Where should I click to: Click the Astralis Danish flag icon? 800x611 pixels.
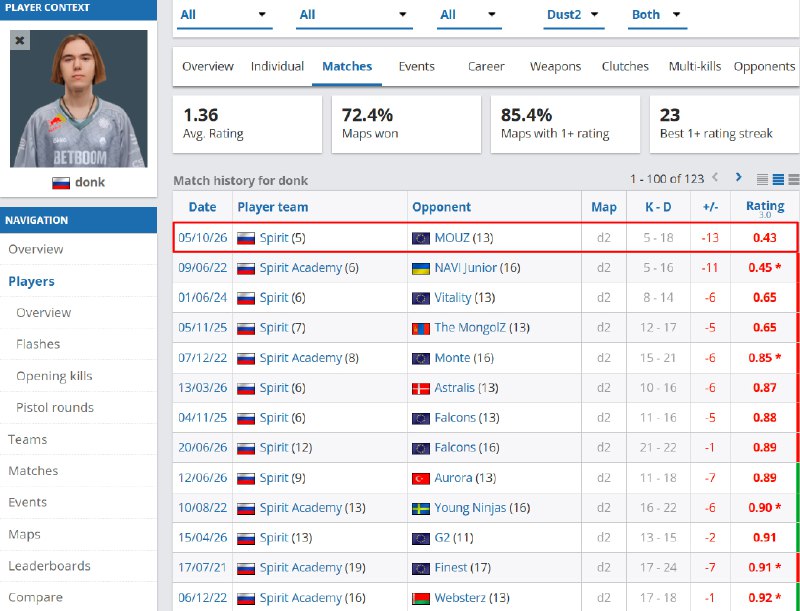421,388
